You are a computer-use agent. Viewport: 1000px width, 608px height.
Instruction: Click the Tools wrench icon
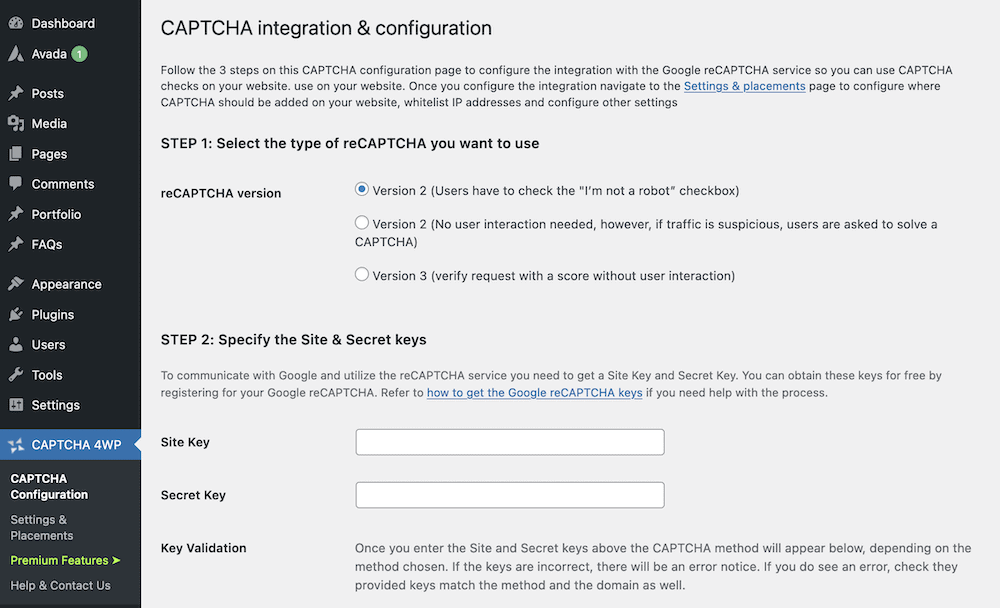click(16, 374)
